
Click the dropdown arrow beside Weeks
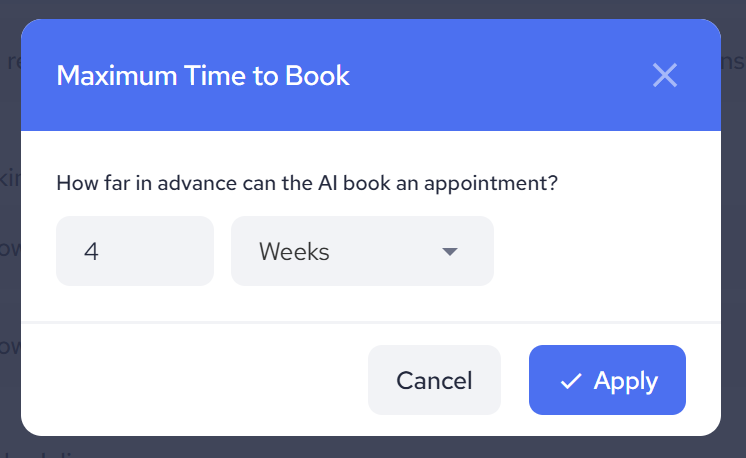[450, 251]
